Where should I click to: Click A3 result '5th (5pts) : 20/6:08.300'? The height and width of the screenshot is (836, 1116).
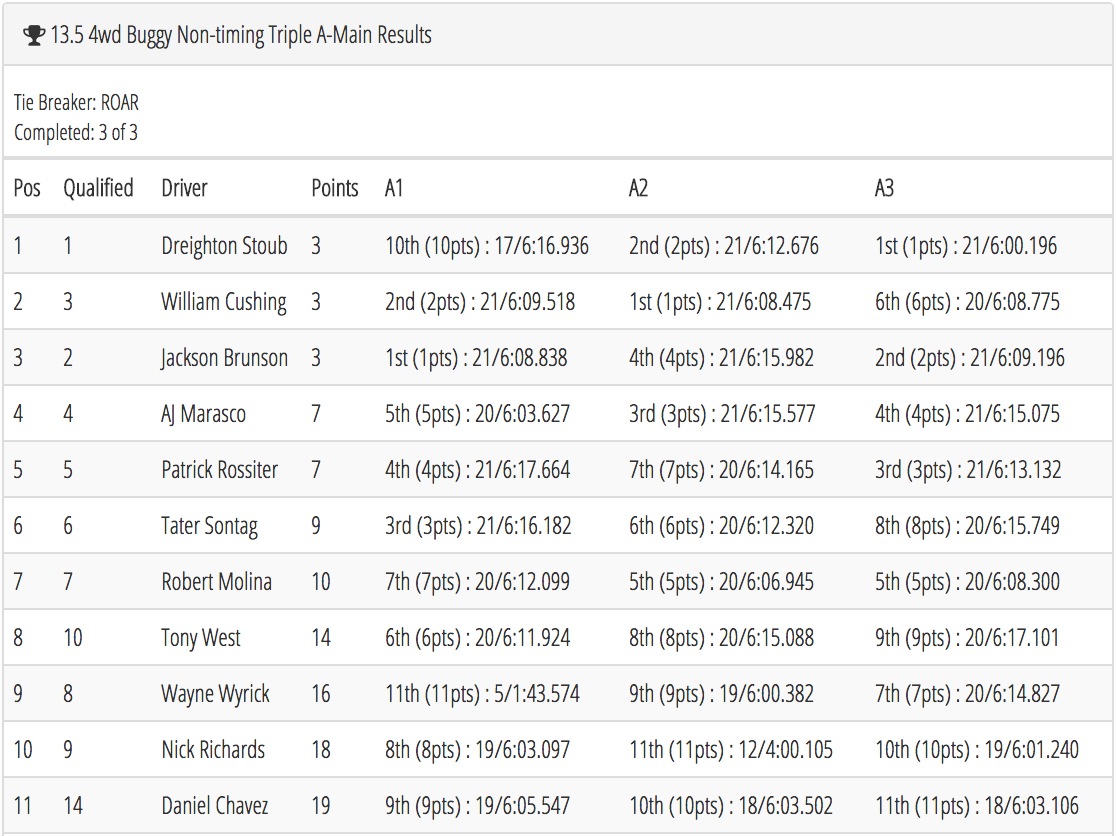[x=967, y=581]
